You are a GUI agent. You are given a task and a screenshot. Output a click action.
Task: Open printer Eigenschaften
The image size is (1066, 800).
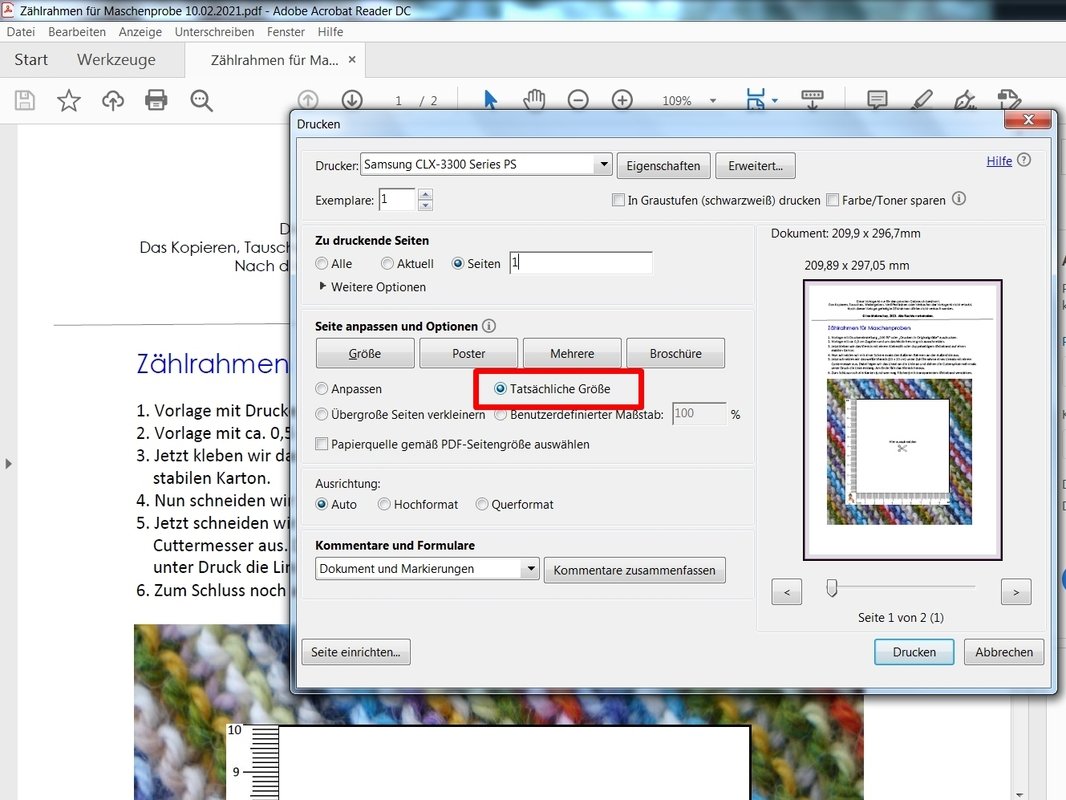[664, 165]
